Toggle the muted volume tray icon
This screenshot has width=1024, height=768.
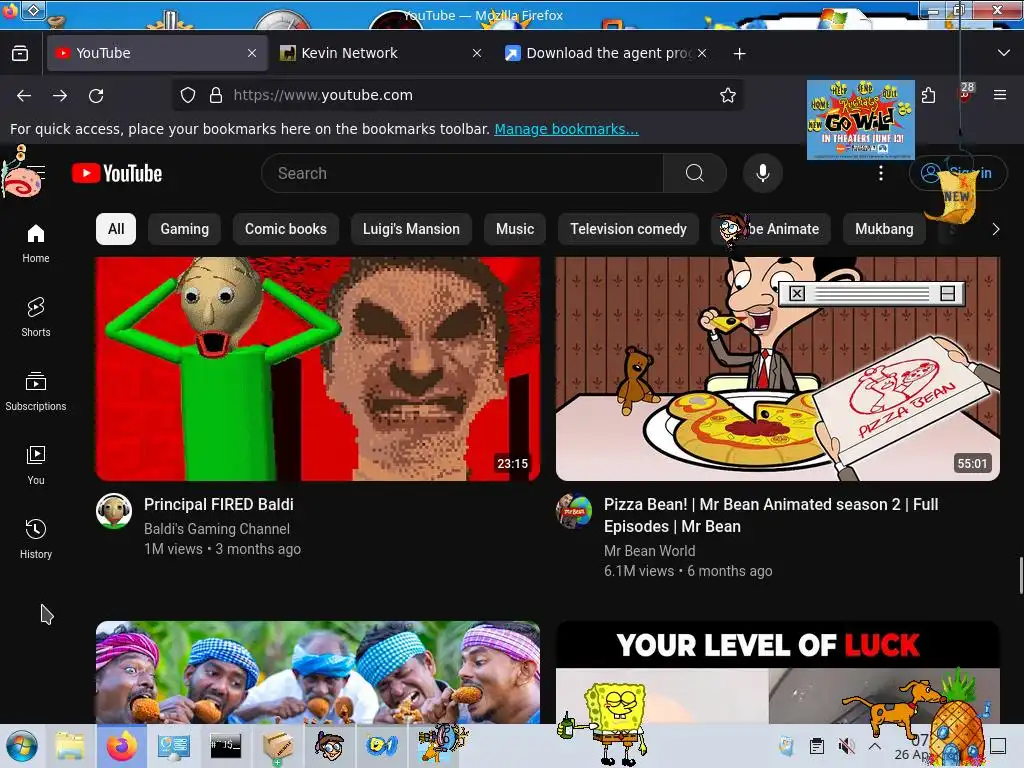point(847,746)
